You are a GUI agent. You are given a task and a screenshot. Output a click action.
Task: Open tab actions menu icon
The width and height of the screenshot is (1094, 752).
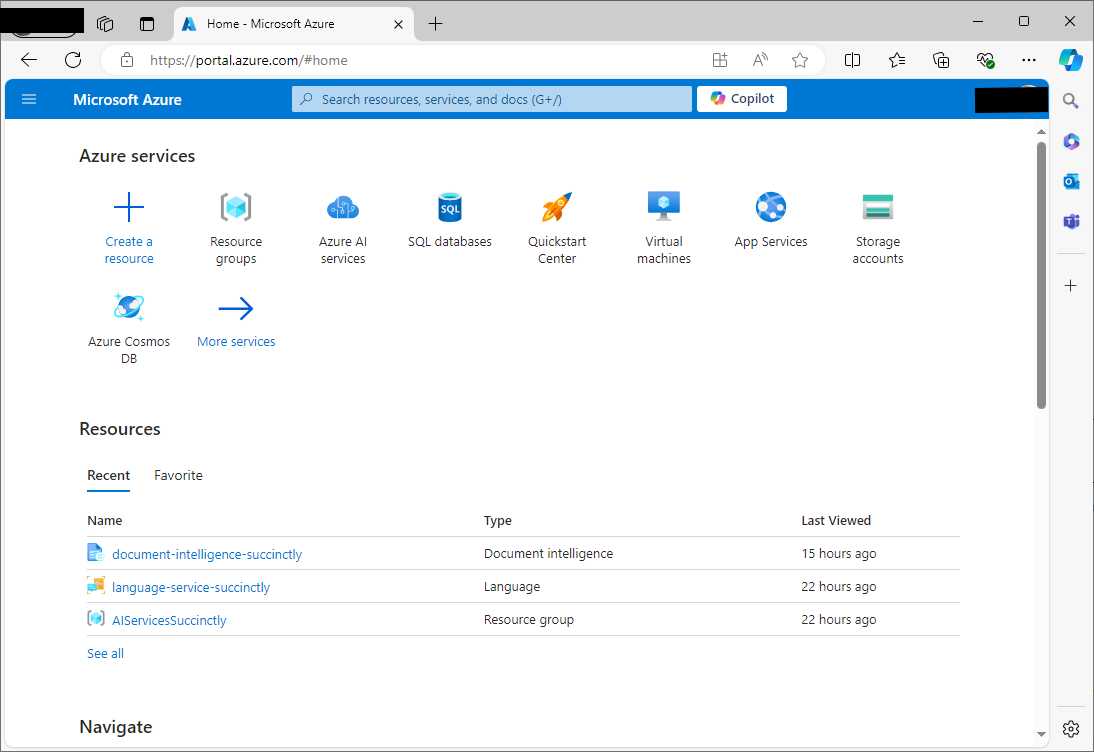pos(147,24)
